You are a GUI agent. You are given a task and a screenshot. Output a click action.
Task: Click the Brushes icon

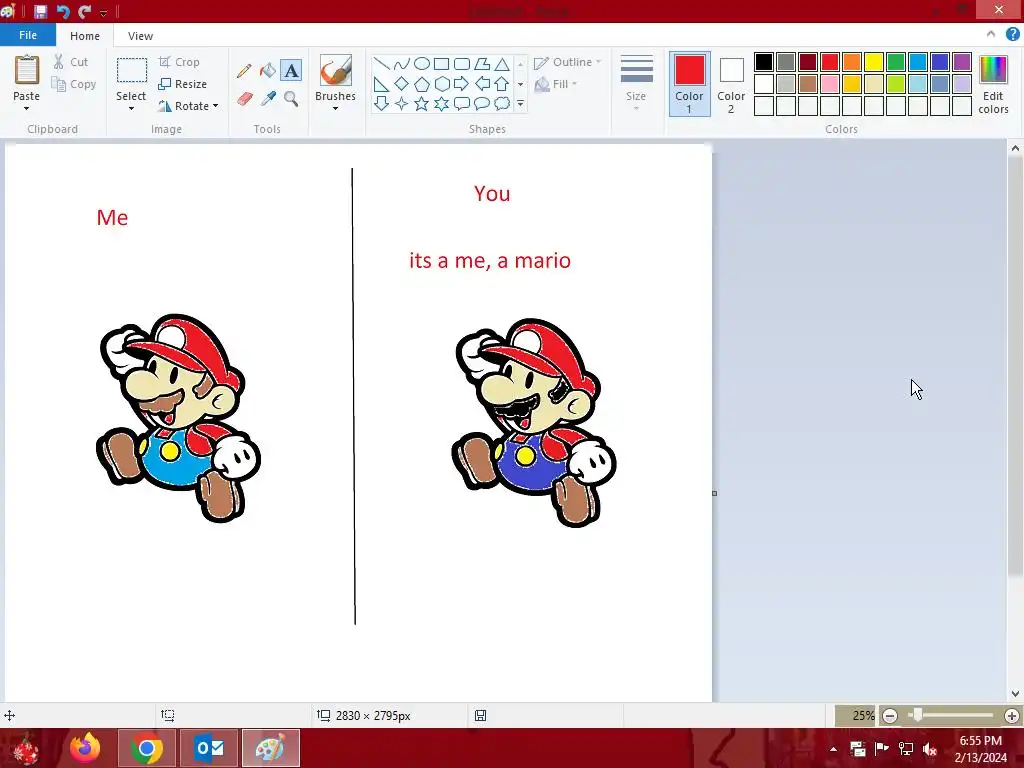coord(336,71)
